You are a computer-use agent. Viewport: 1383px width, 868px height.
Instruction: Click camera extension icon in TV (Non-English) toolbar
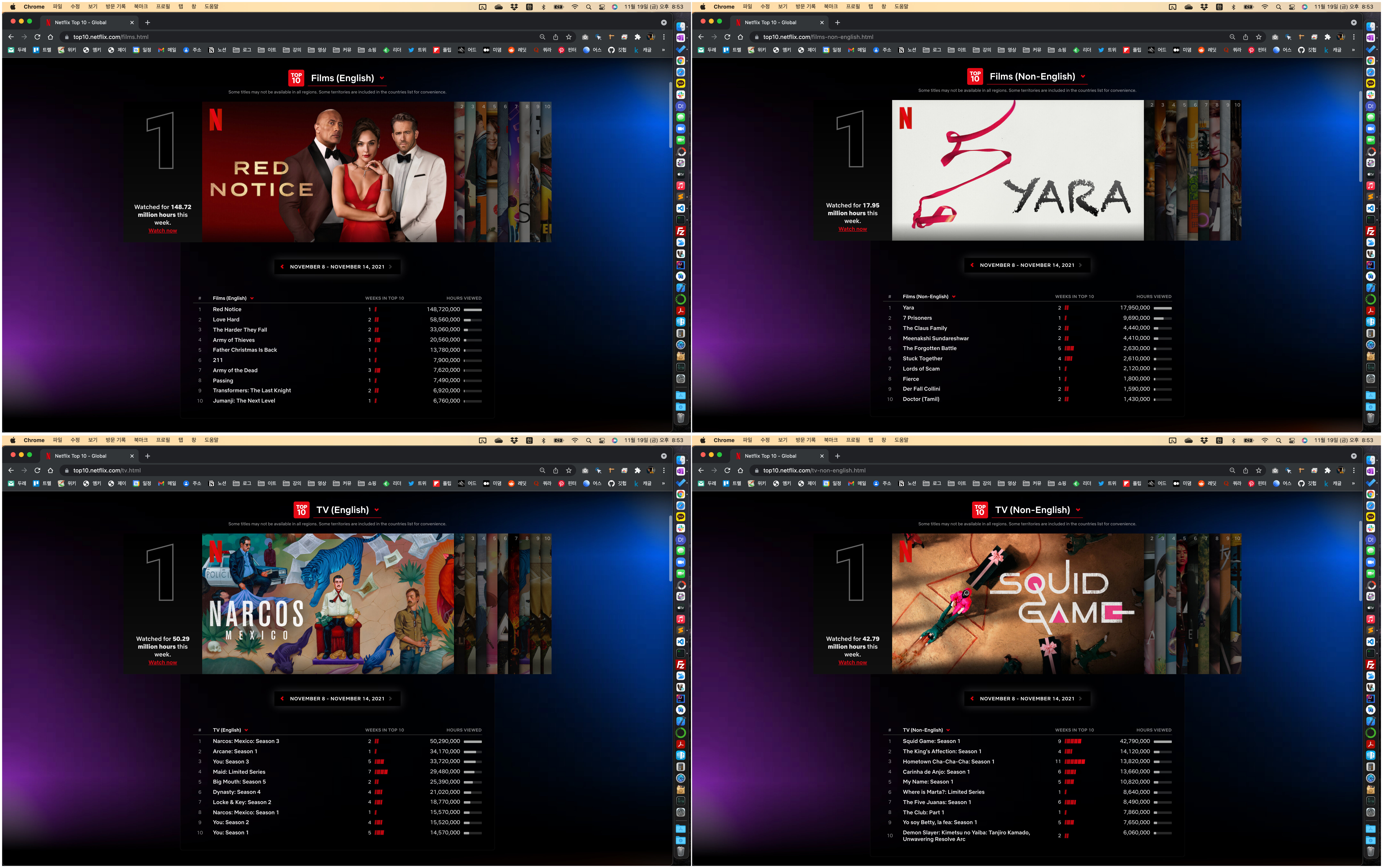1275,470
